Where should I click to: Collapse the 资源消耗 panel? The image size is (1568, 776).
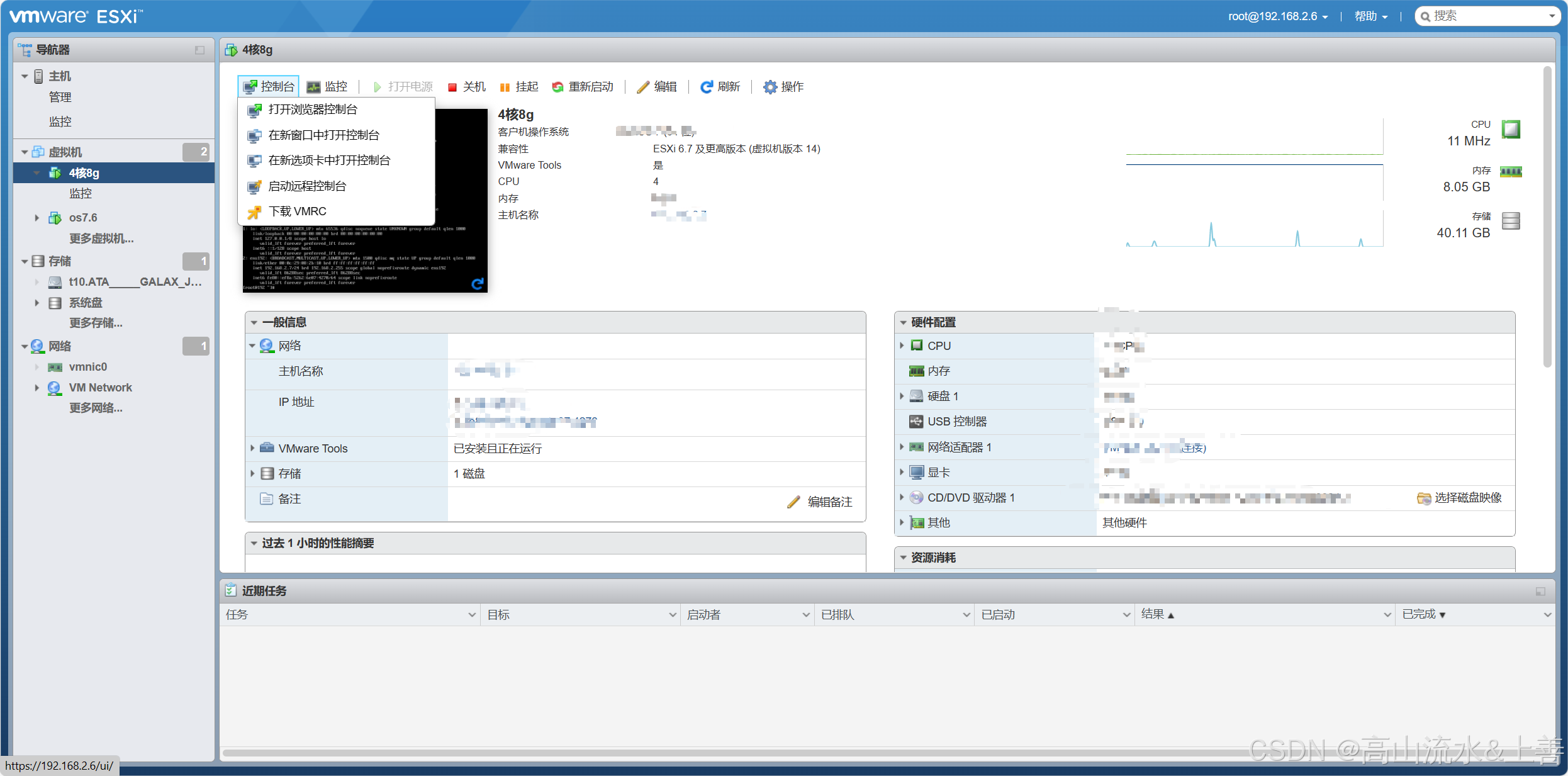point(903,558)
